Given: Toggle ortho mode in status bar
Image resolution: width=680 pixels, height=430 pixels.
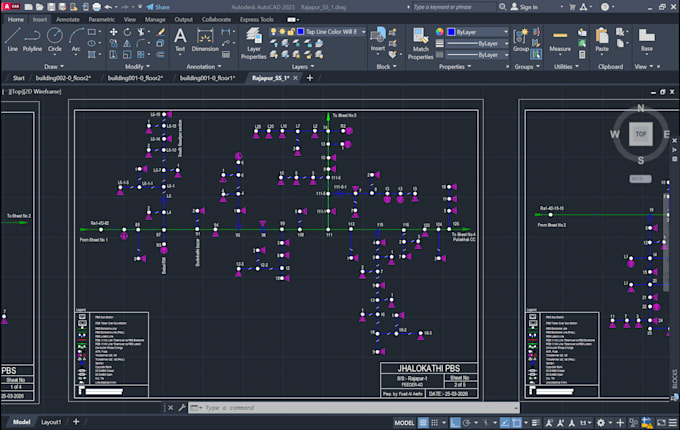Looking at the screenshot, I should [x=455, y=422].
